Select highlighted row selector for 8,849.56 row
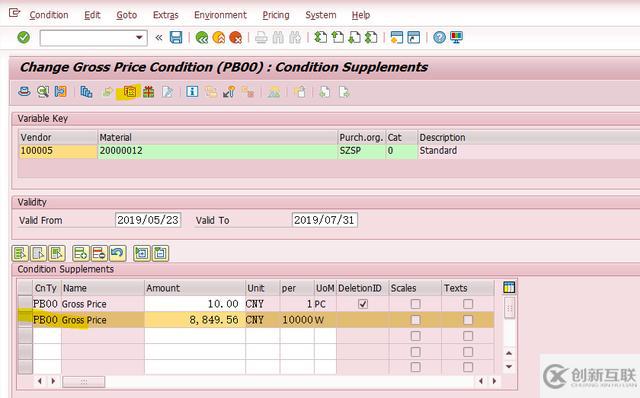This screenshot has height=398, width=640. pyautogui.click(x=25, y=320)
